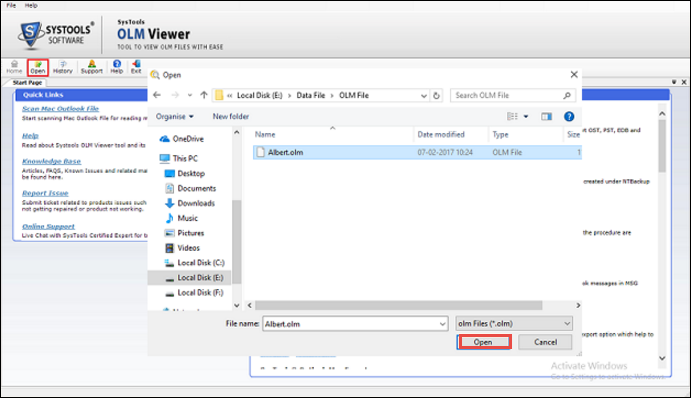This screenshot has width=691, height=398.
Task: Click the Start Page vertical scrollbar
Action: tap(662, 145)
